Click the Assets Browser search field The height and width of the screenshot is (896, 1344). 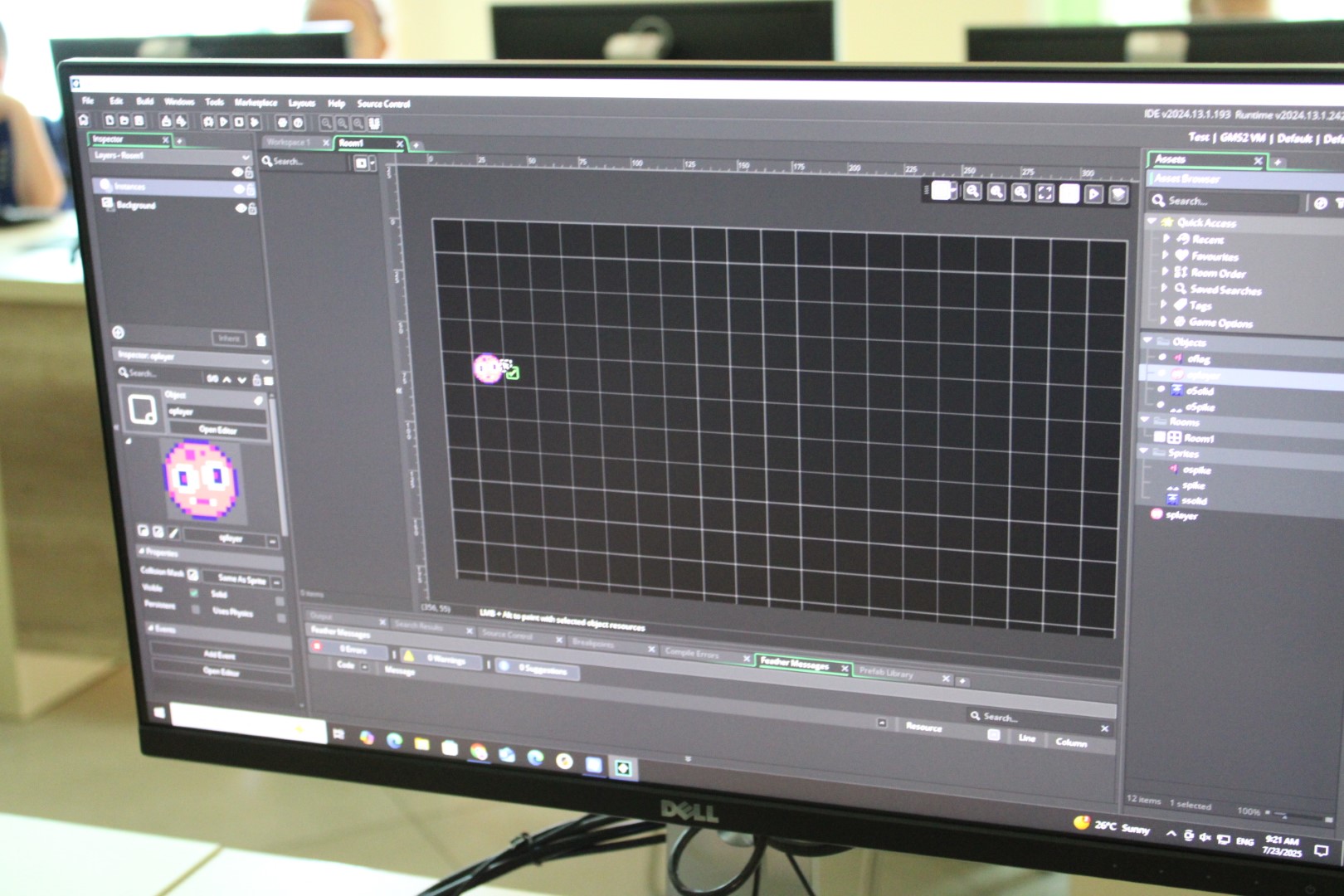click(1224, 201)
